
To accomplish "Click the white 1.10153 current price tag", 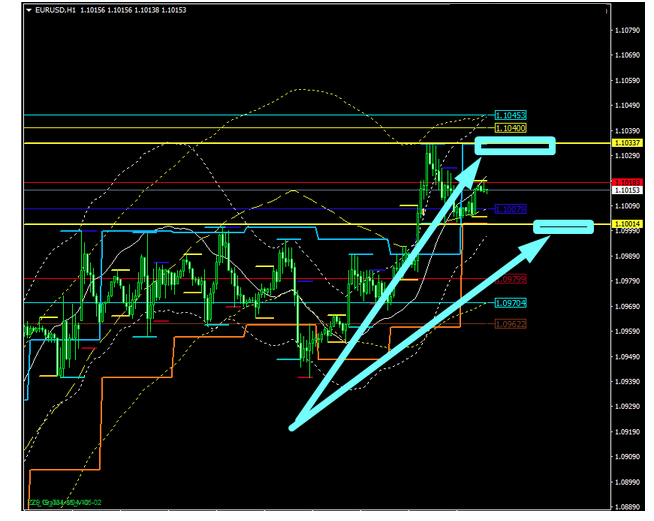I will [628, 189].
